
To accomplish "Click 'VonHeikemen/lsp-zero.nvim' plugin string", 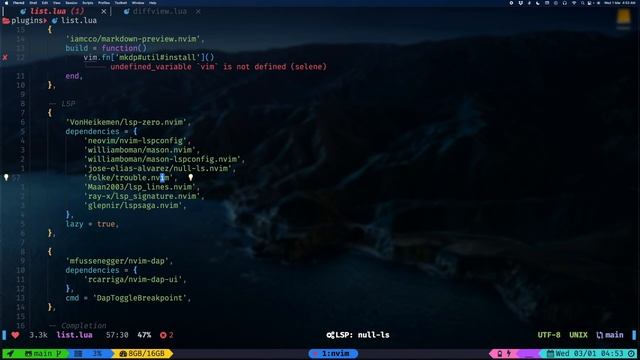I will coord(126,122).
